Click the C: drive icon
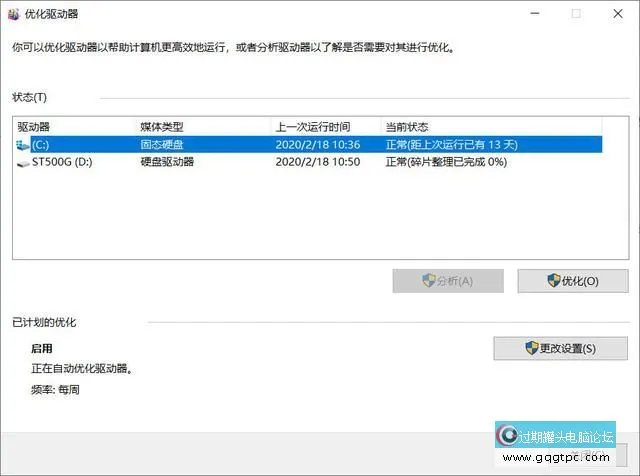The width and height of the screenshot is (640, 476). pos(24,144)
